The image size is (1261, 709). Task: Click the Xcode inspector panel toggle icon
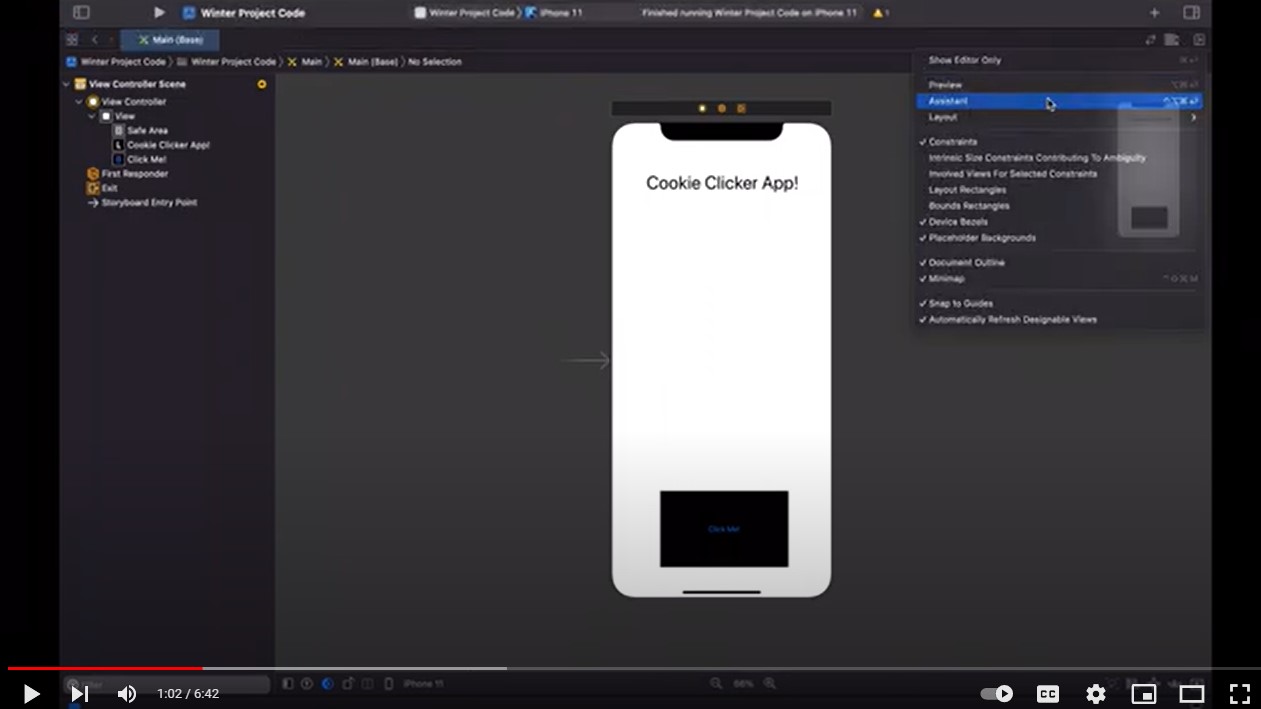coord(1191,13)
